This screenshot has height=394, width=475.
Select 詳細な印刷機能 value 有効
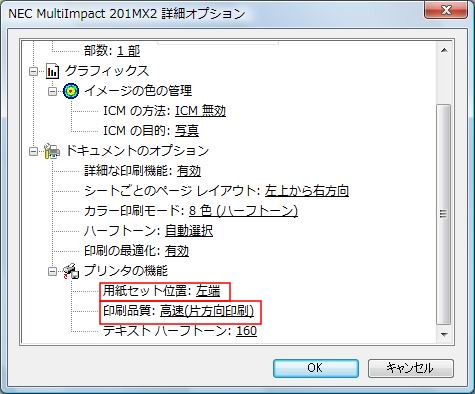[x=189, y=171]
